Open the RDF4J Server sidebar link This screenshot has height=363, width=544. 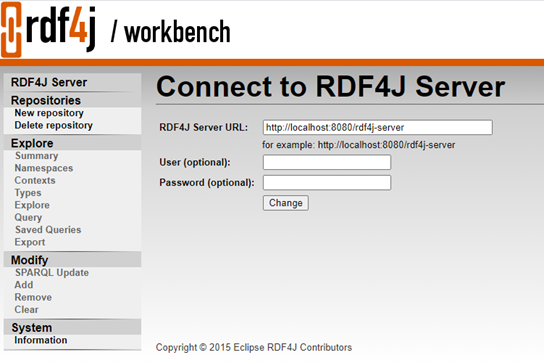49,83
